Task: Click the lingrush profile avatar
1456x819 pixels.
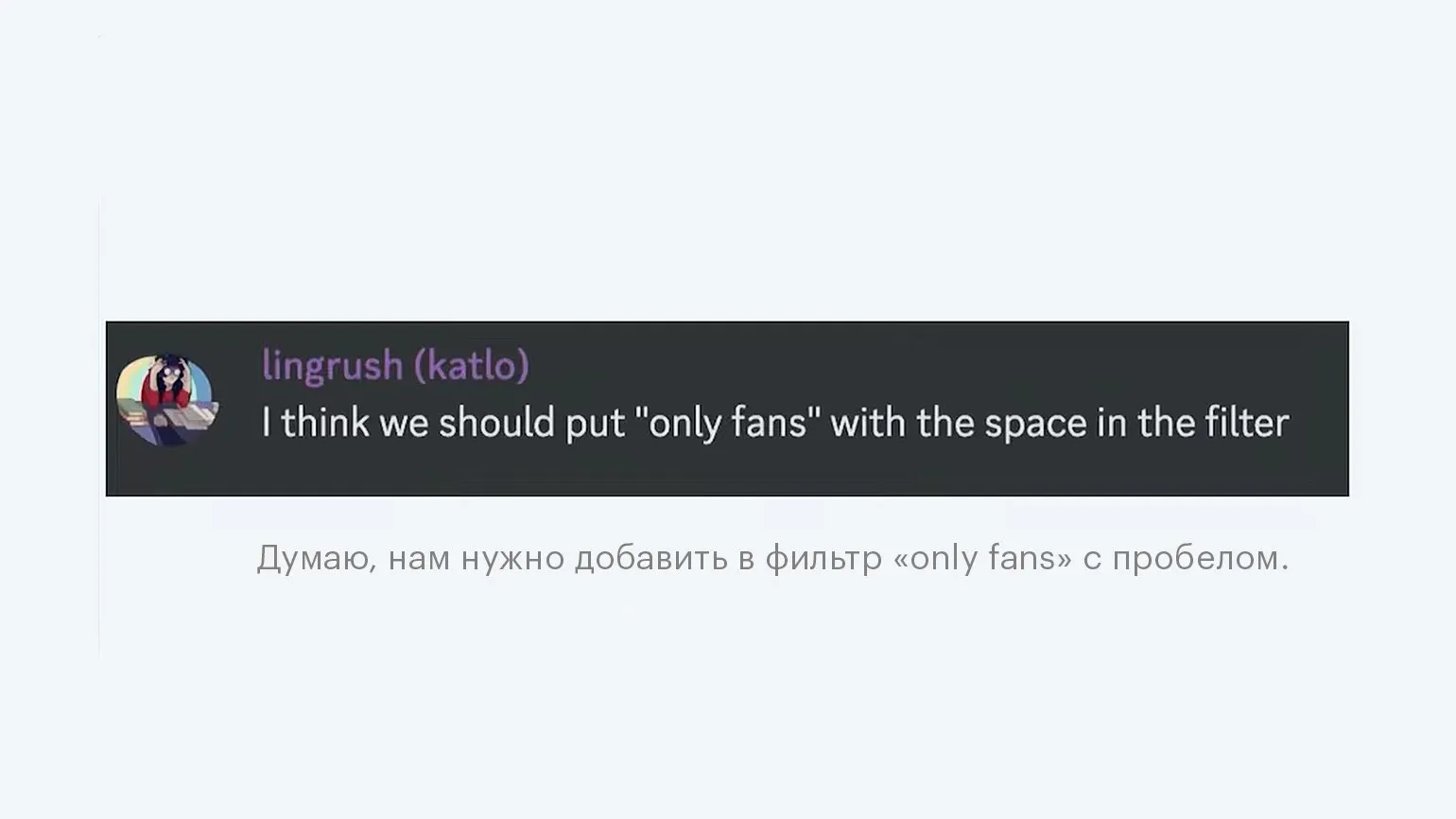Action: coord(166,399)
